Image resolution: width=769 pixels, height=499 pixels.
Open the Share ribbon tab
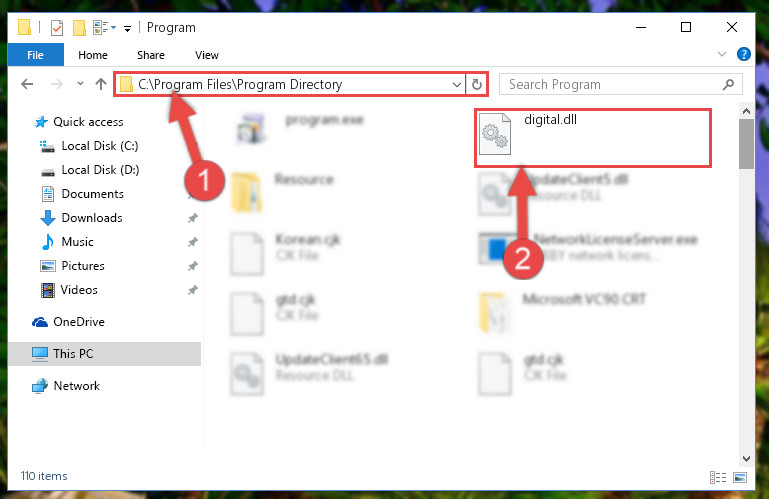click(x=151, y=55)
